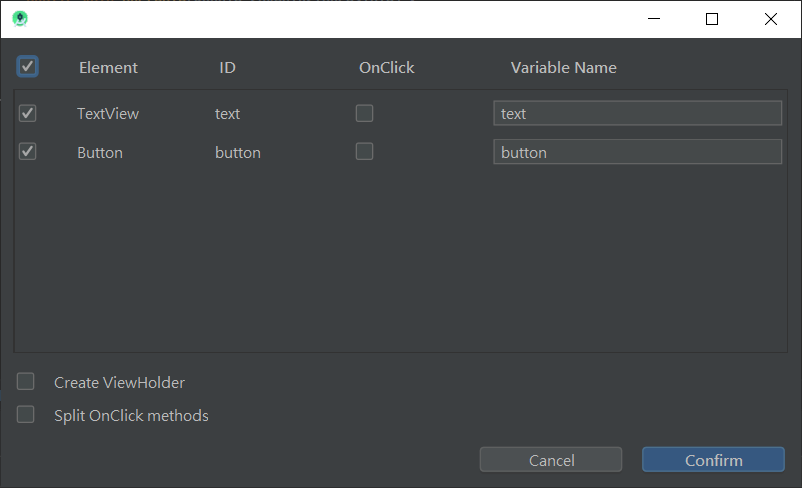Edit the 'text' variable name field
This screenshot has width=802, height=488.
coord(637,113)
